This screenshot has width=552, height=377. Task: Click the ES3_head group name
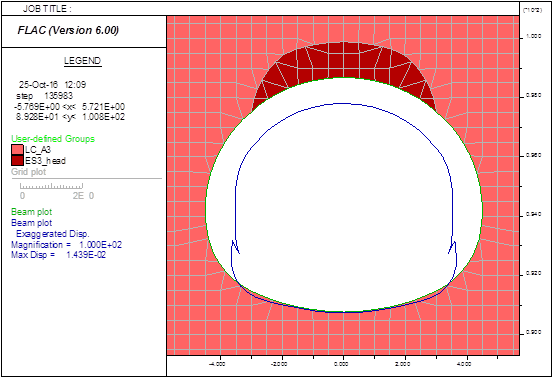(45, 161)
